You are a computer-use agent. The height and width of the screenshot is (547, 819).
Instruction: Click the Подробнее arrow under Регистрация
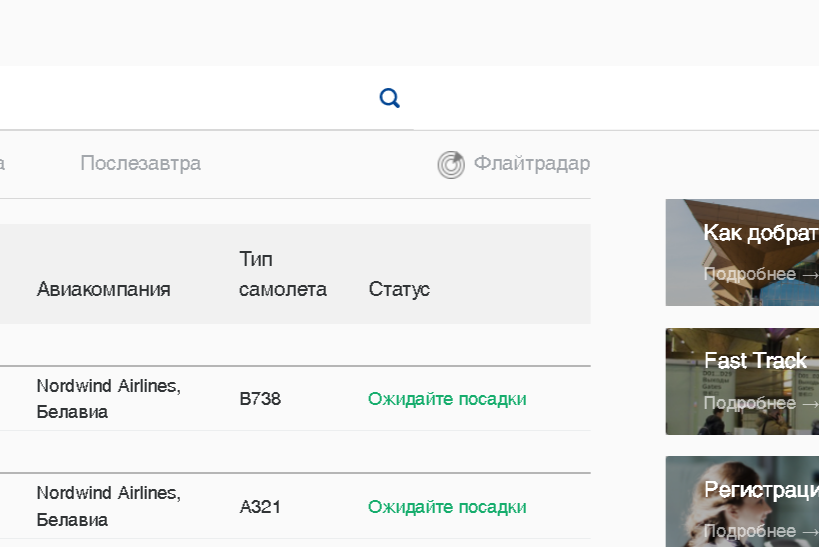pyautogui.click(x=760, y=531)
